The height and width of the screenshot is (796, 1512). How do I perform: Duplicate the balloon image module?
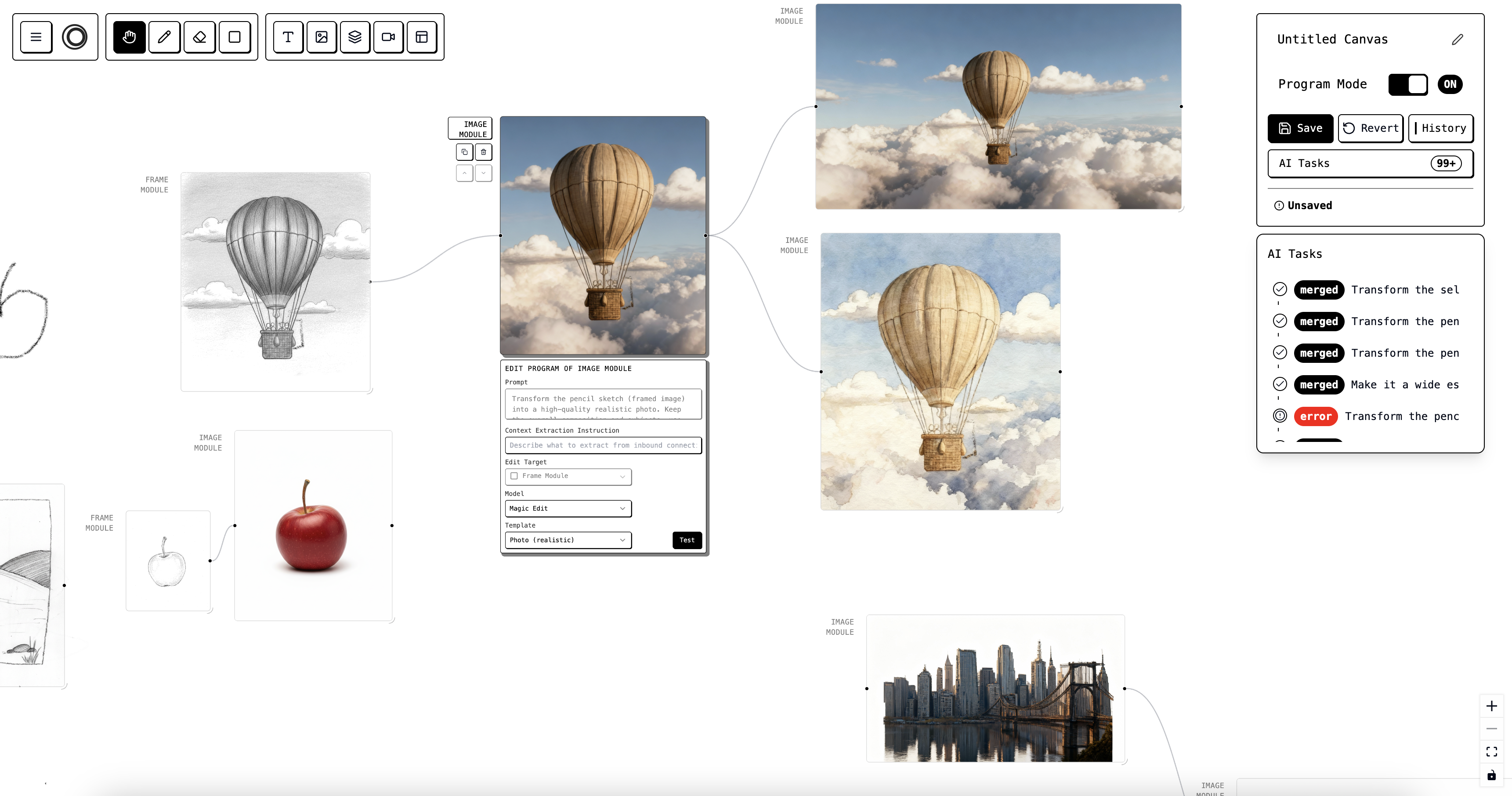click(464, 152)
